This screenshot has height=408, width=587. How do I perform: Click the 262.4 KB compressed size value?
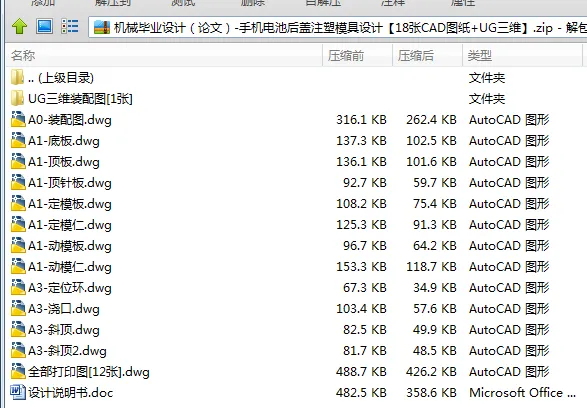point(431,119)
